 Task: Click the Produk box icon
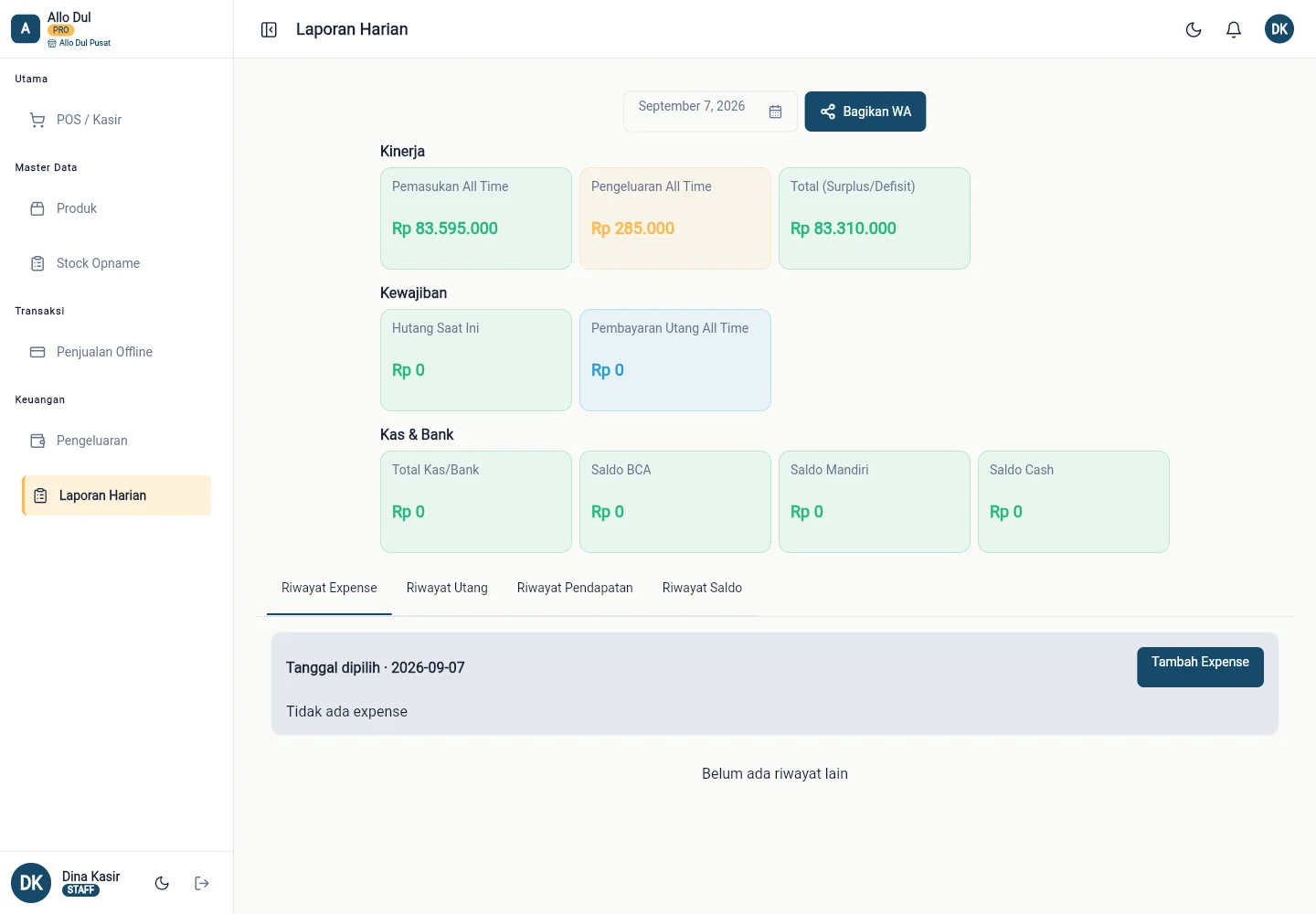[x=37, y=208]
